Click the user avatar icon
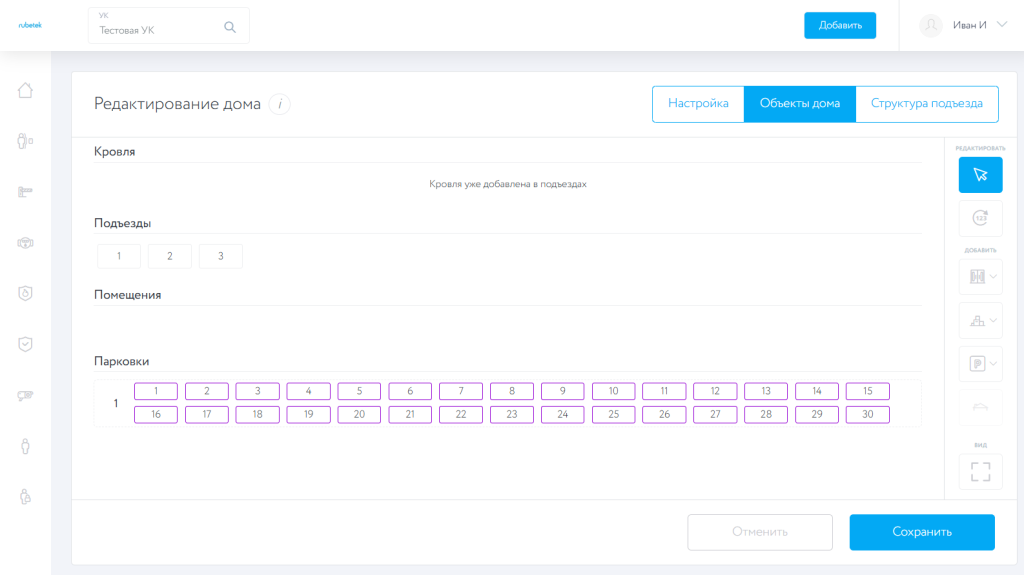1024x575 pixels. tap(931, 25)
